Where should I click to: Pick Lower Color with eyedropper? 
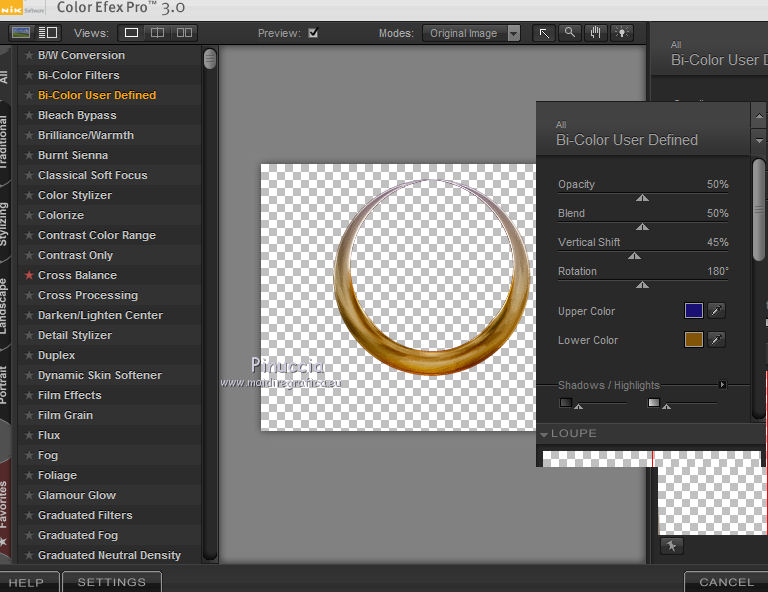tap(717, 340)
